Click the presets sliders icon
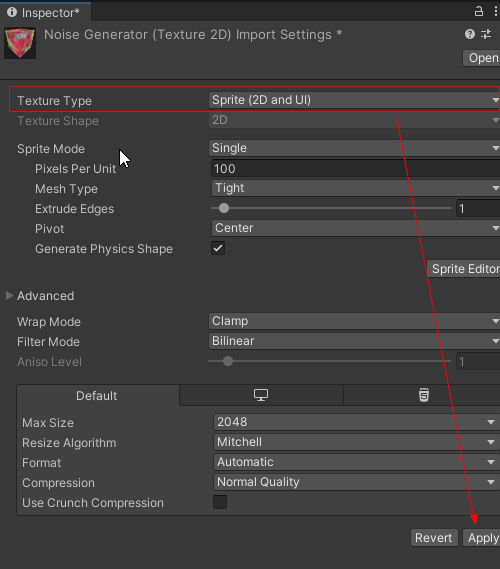 [x=486, y=34]
